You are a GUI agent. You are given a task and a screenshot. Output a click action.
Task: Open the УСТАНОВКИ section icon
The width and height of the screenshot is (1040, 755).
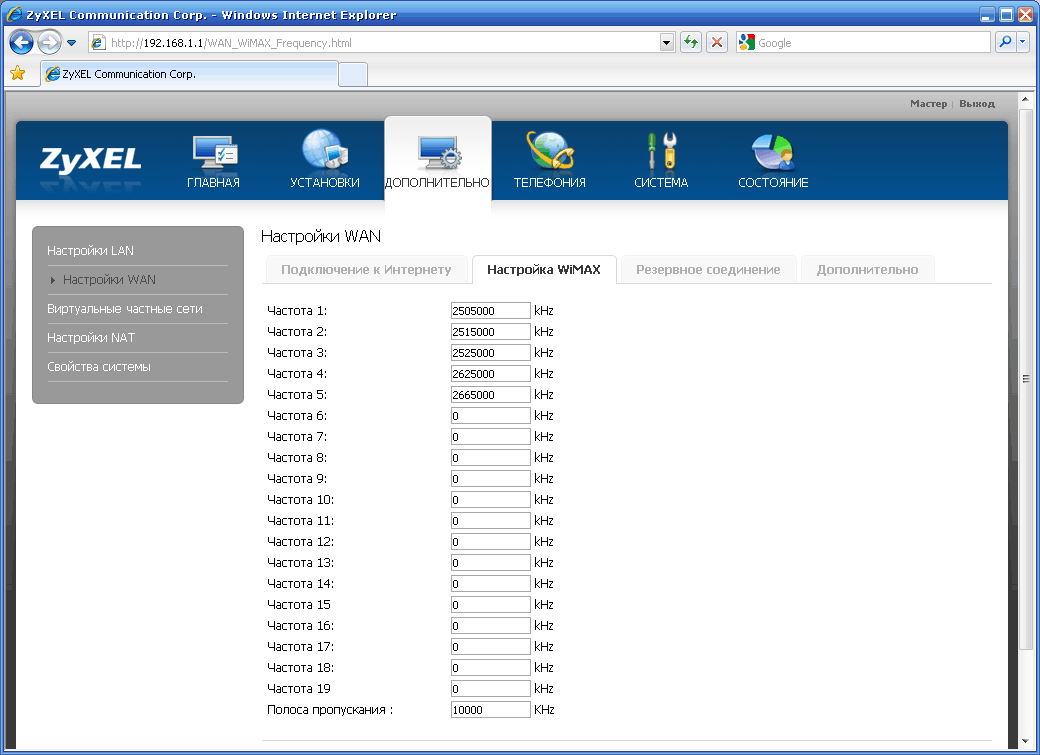[x=325, y=151]
